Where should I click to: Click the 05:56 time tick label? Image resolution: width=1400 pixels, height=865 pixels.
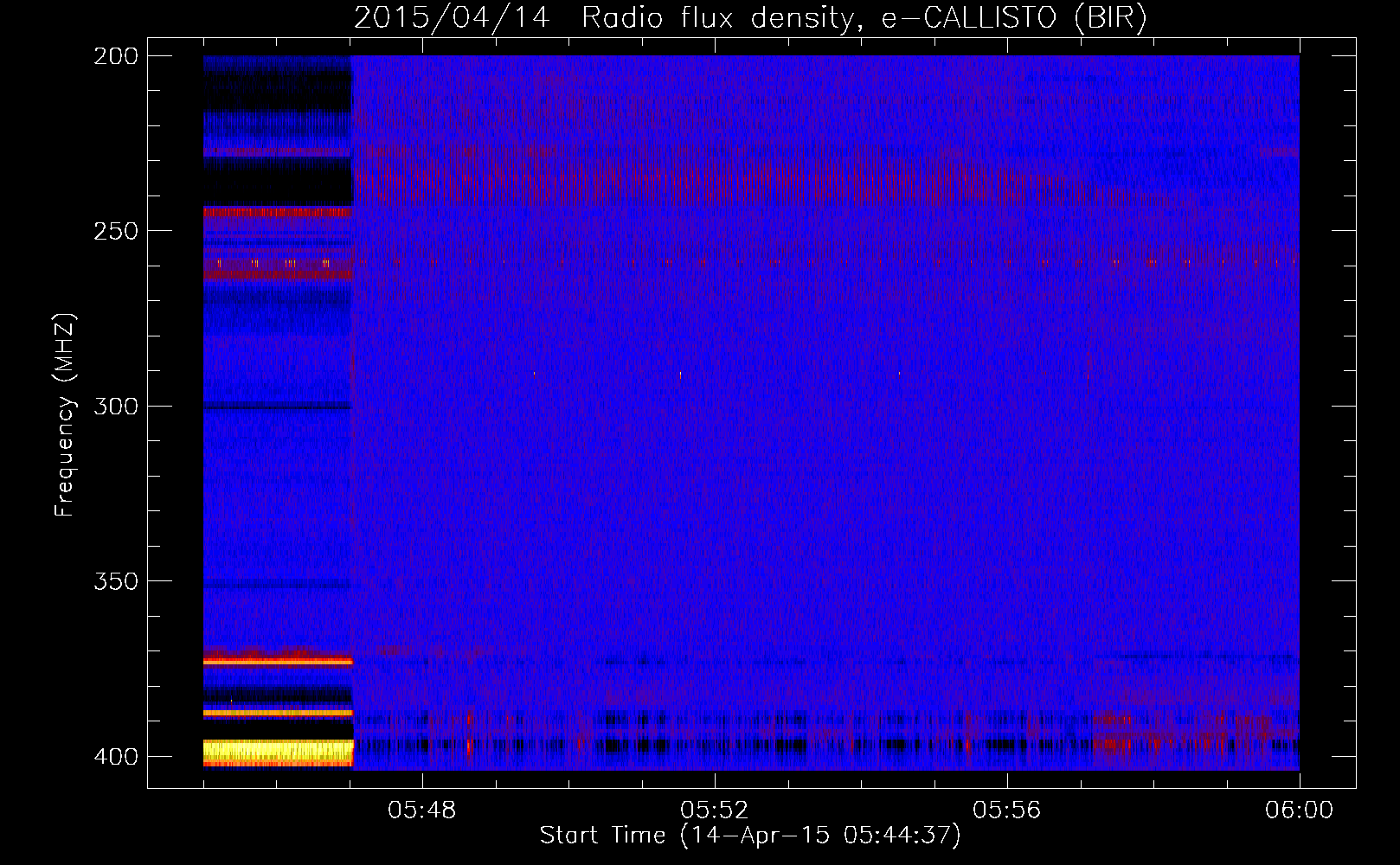(1007, 811)
